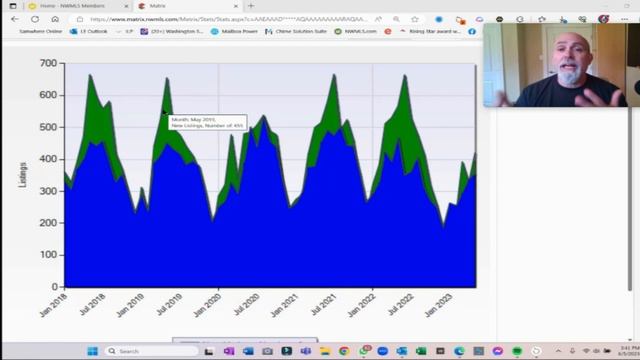The width and height of the screenshot is (640, 360).
Task: Open Mailbox Power bookmark
Action: point(235,31)
